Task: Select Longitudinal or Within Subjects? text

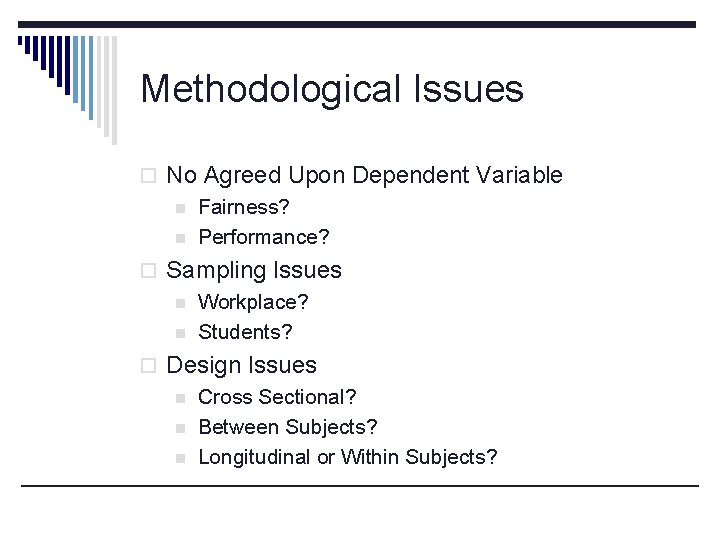Action: click(x=348, y=457)
